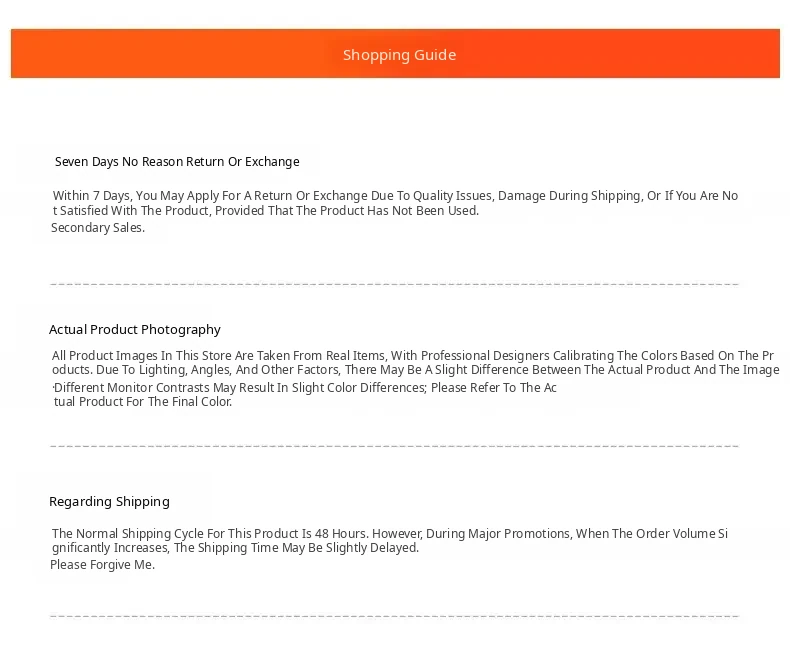Click the 't Satisfied With The Product' line
Viewport: 790px width, 672px height.
(266, 211)
